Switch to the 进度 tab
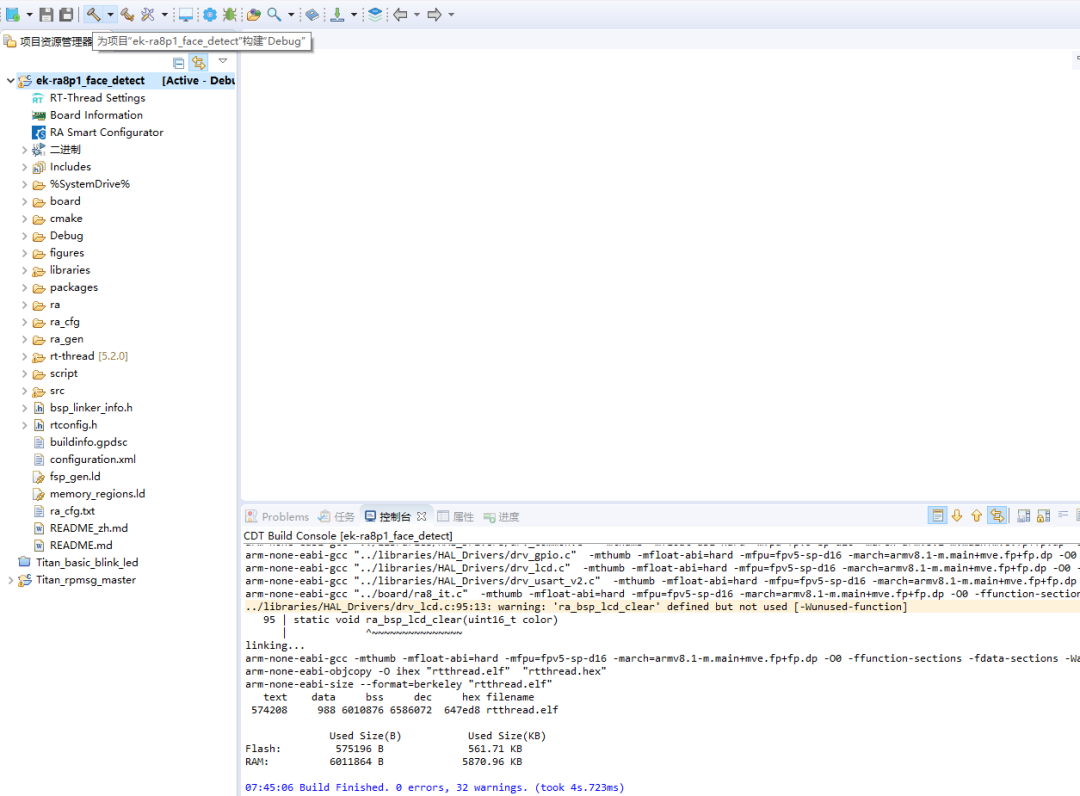This screenshot has height=796, width=1080. (501, 516)
